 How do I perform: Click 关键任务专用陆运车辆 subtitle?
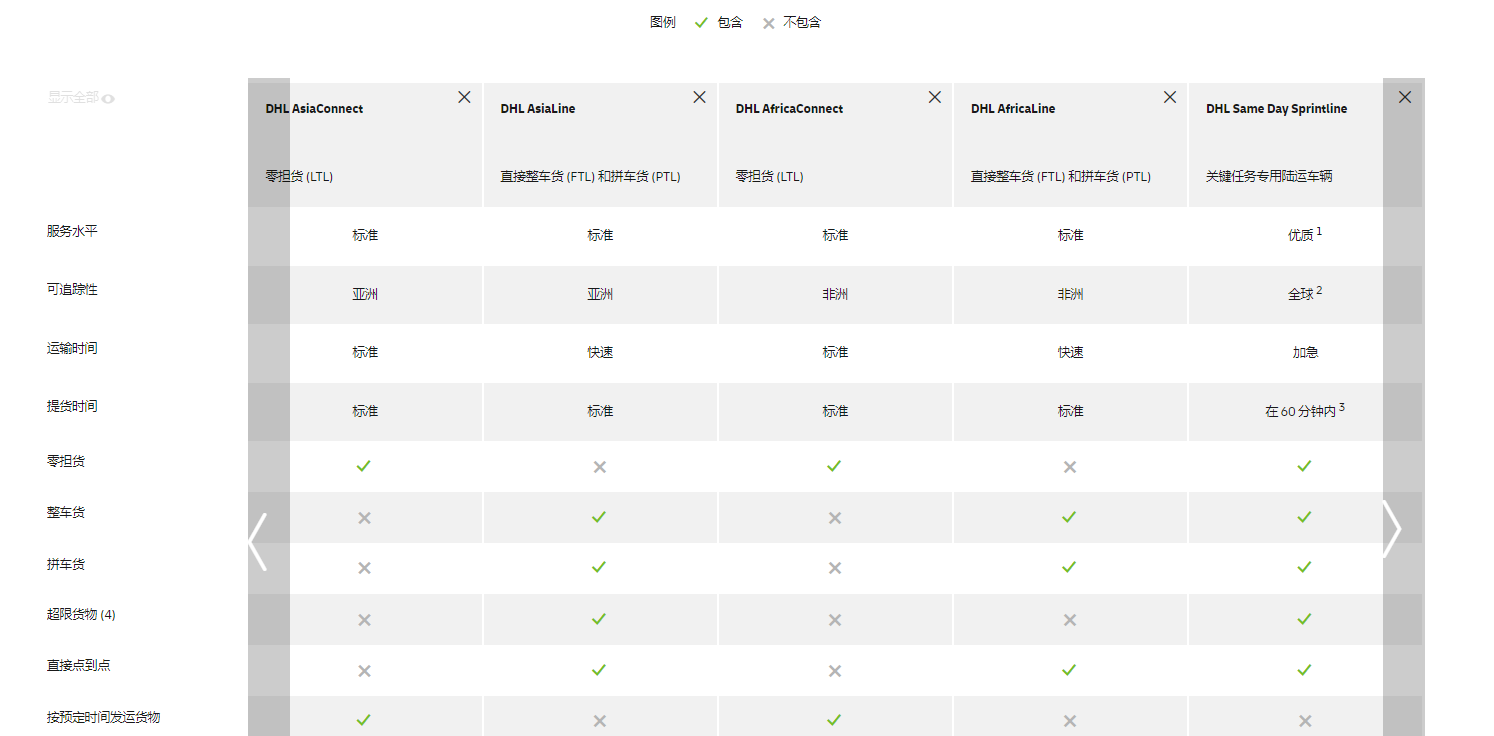coord(1269,177)
